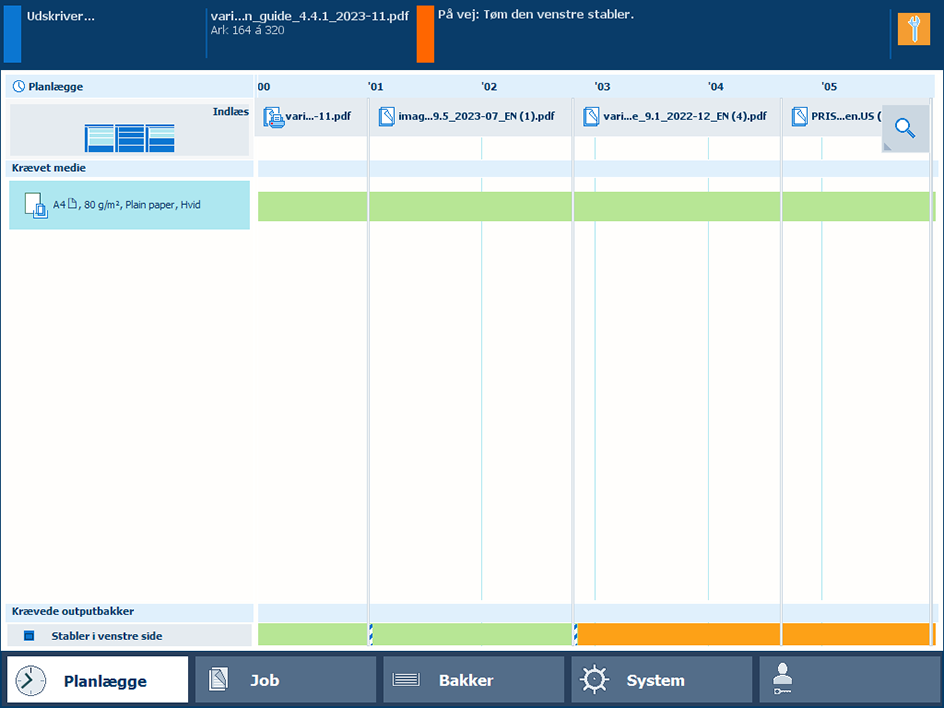
Task: Click the document icon of imag...9.5_2023-07_EN (1).pdf
Action: (387, 117)
